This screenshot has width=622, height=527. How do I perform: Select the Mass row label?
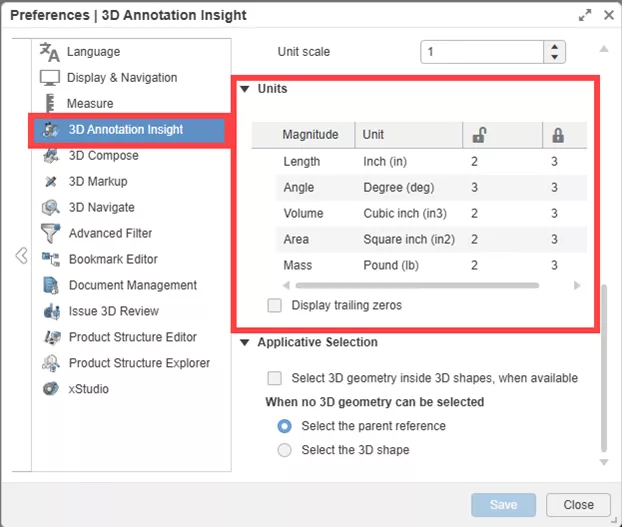point(298,265)
